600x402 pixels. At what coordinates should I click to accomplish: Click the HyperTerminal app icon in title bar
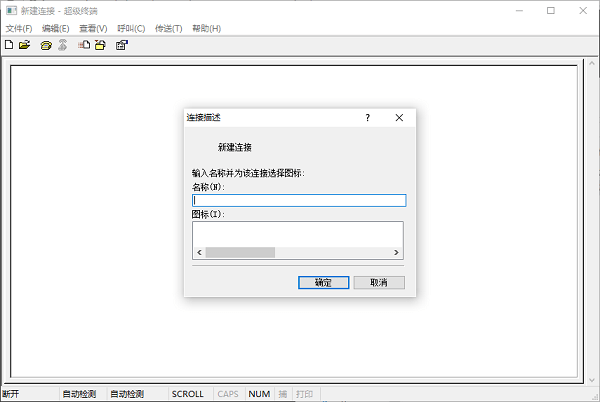click(11, 10)
